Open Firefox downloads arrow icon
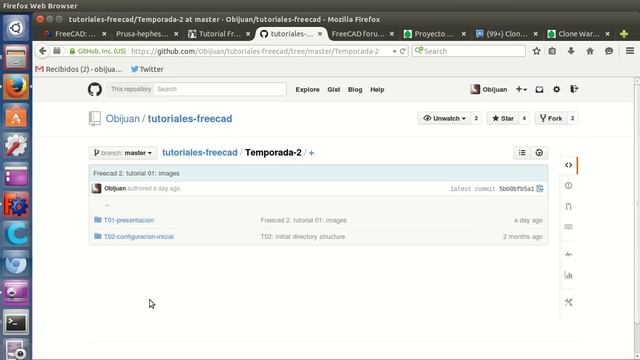Viewport: 640px width, 360px height. pyautogui.click(x=571, y=51)
